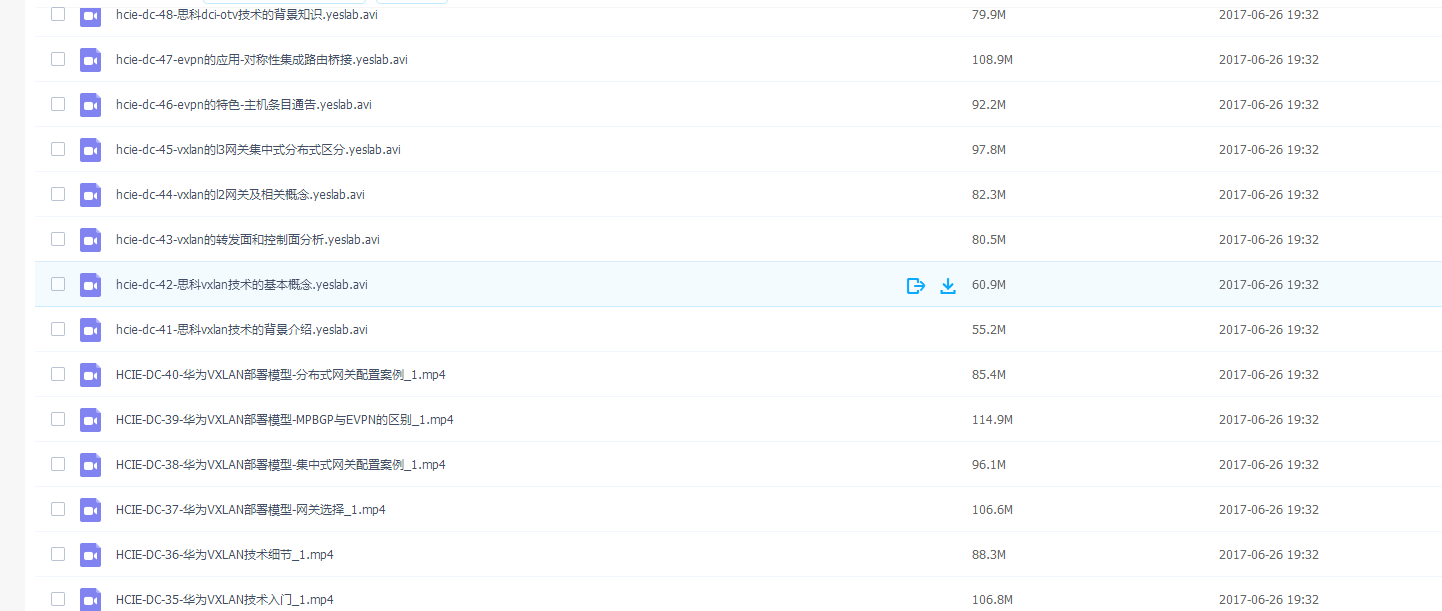Viewport: 1442px width, 611px height.
Task: Open file hcie-dc-45-vxlan的l3网关集中式分布式区分.yeslab.avi
Action: coord(258,150)
